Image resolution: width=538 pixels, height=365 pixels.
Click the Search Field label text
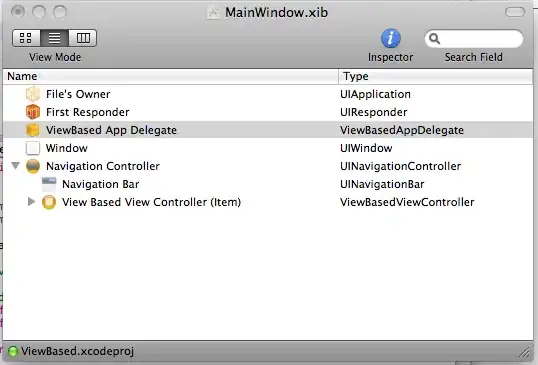474,57
